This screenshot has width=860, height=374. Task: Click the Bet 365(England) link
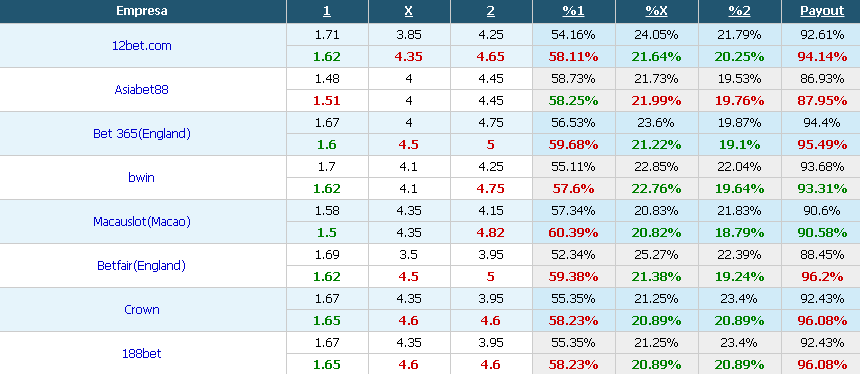142,133
